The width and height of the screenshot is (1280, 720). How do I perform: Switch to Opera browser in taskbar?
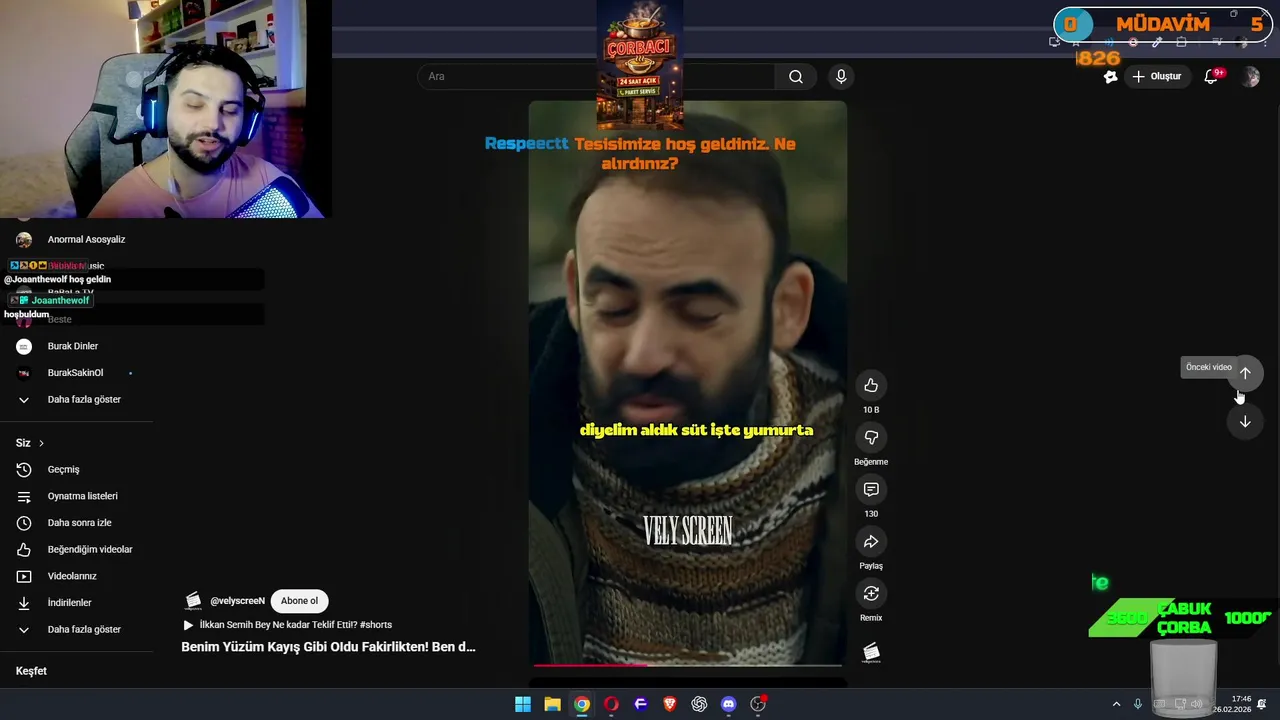click(x=611, y=704)
